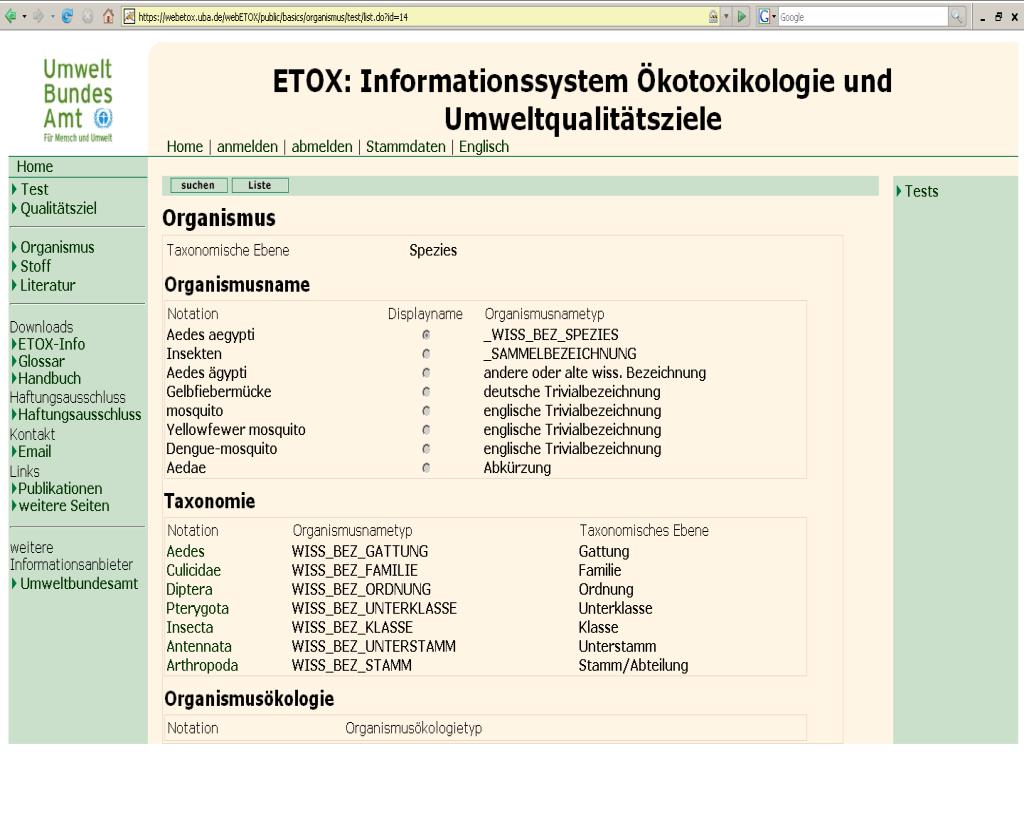Open the Insecta class taxonomy link
The image size is (1024, 819).
pyautogui.click(x=189, y=628)
